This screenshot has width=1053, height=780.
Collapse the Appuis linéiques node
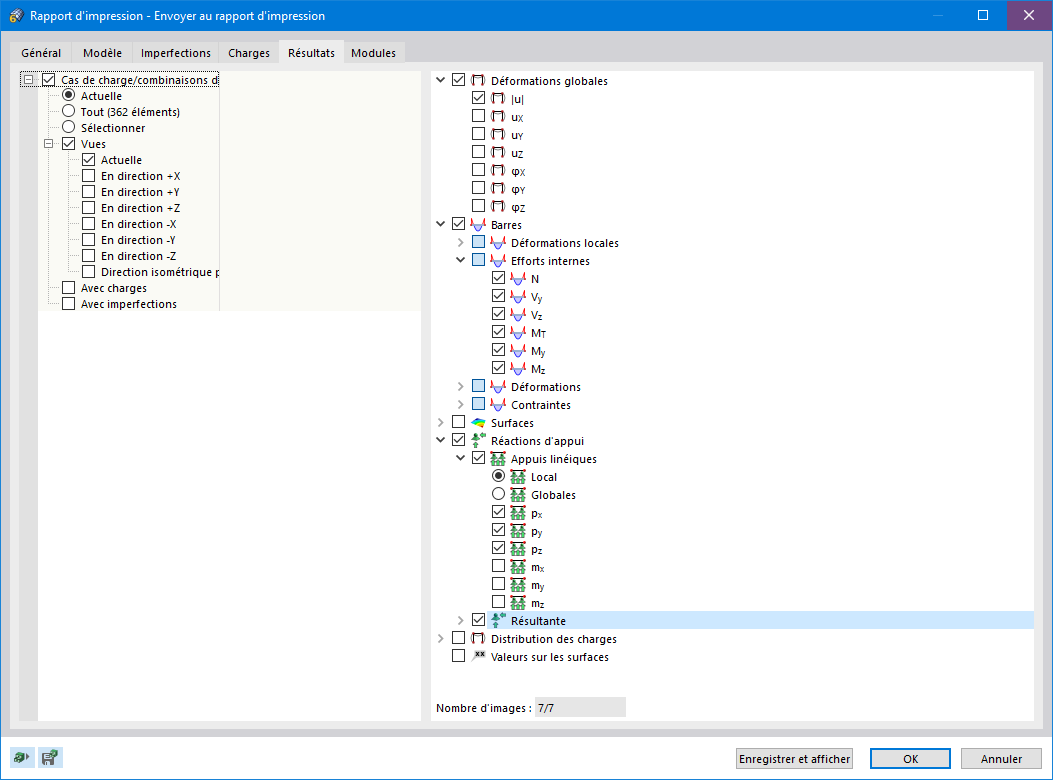pyautogui.click(x=461, y=458)
